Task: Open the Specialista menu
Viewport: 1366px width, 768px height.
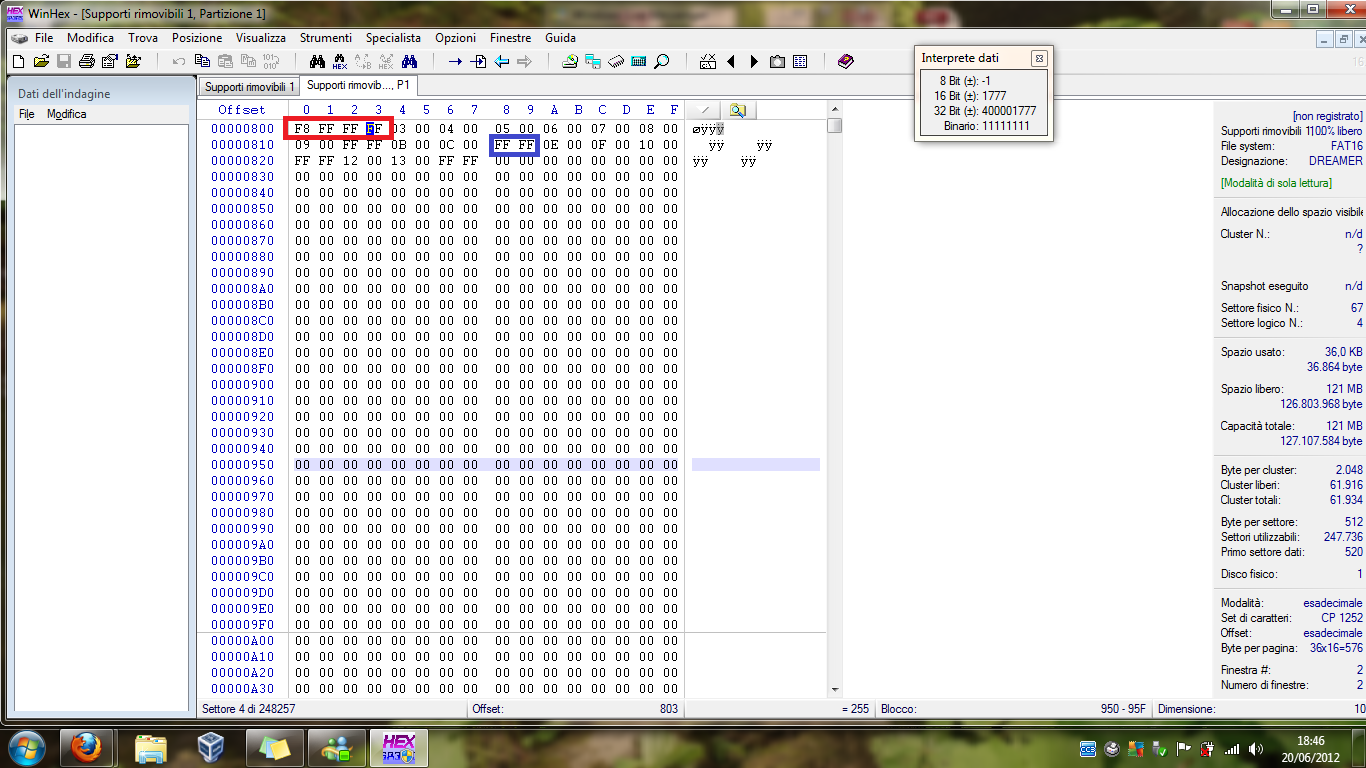Action: pos(393,38)
